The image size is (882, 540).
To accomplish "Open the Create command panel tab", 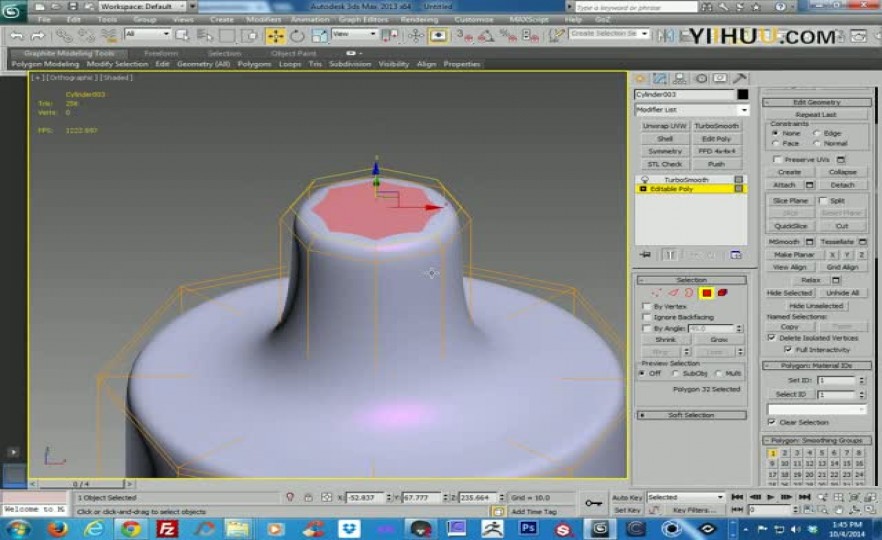I will click(x=640, y=79).
